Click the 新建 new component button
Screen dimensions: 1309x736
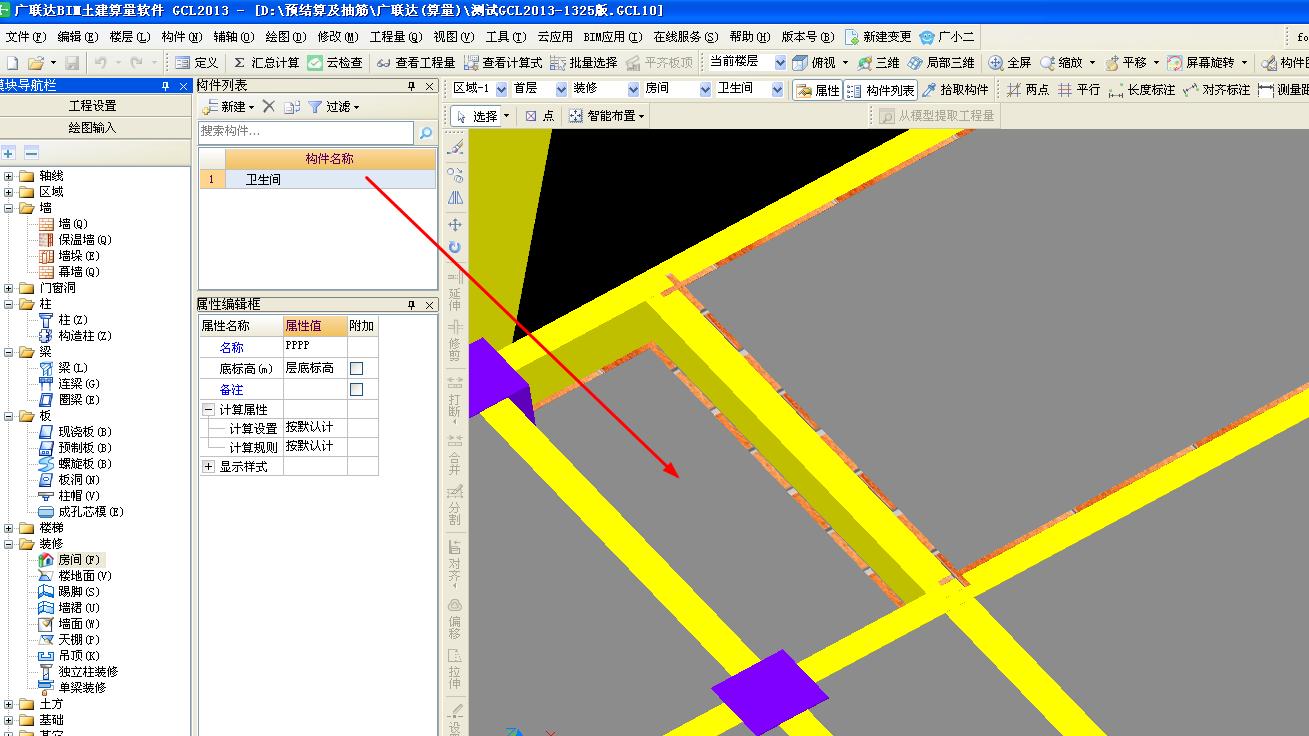tap(228, 107)
